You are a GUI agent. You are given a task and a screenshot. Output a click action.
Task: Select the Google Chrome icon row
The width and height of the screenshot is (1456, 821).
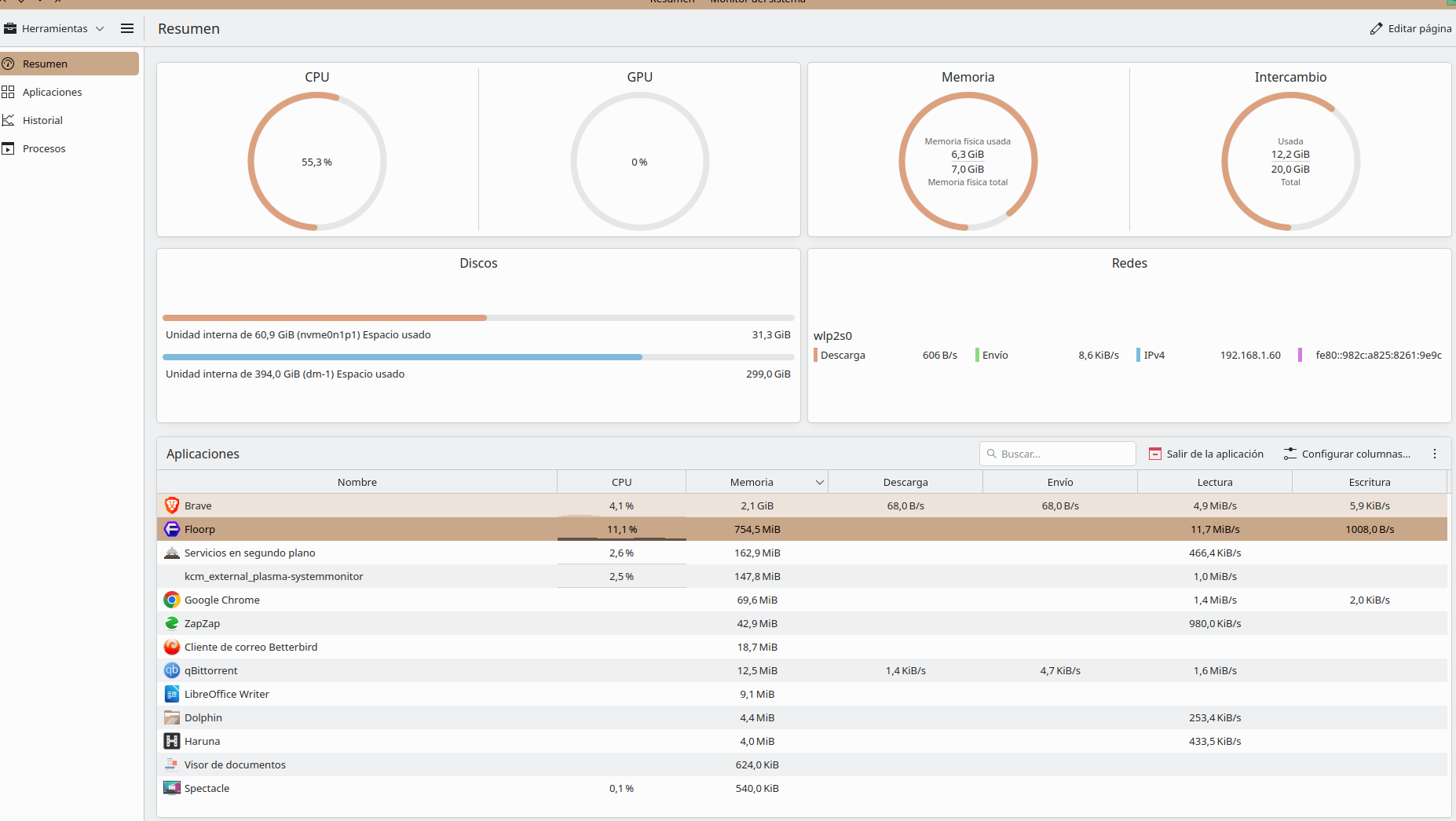tap(172, 600)
